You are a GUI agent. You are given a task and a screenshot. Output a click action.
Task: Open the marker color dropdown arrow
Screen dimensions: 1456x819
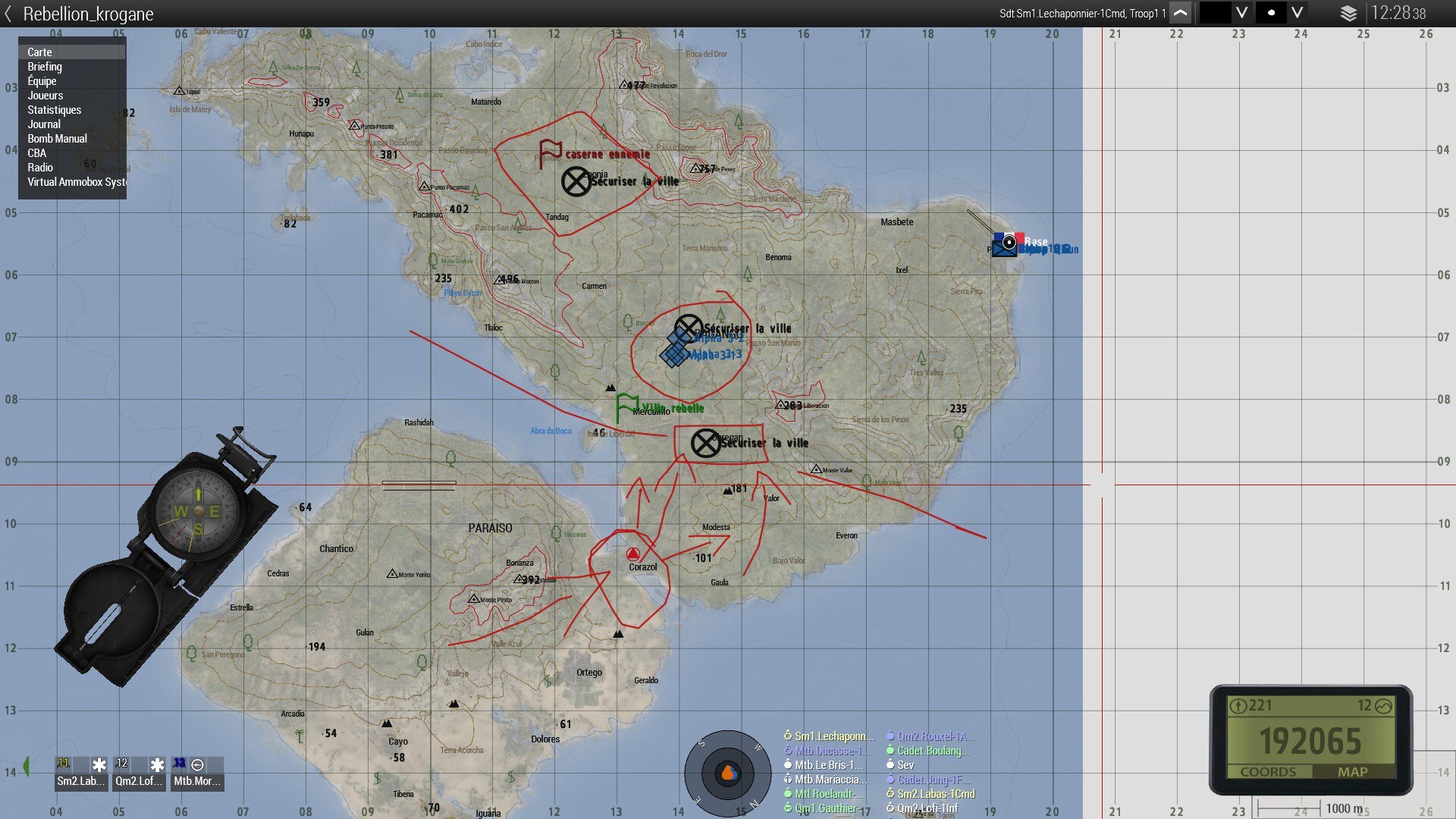tap(1241, 13)
